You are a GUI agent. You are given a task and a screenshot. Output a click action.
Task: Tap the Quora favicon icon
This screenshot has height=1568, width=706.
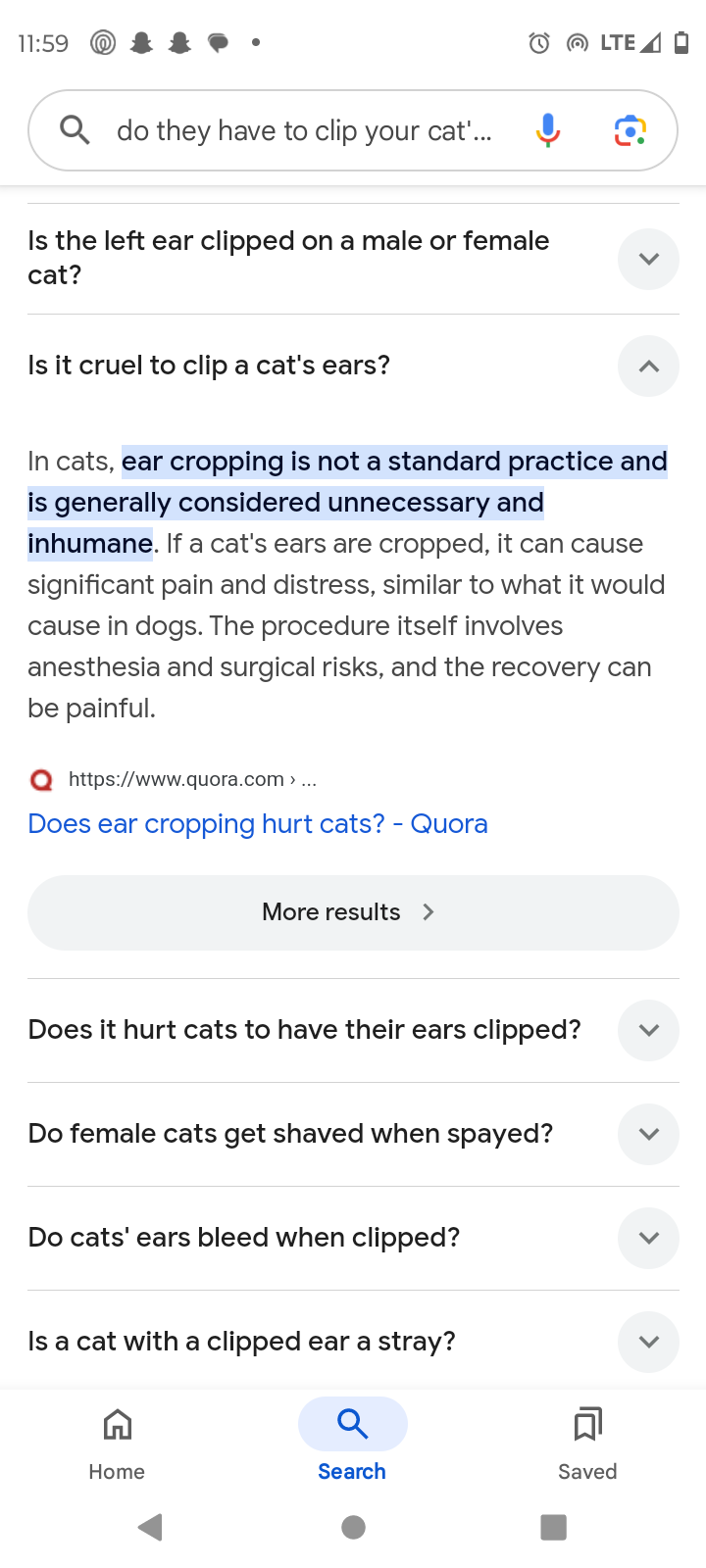tap(41, 780)
